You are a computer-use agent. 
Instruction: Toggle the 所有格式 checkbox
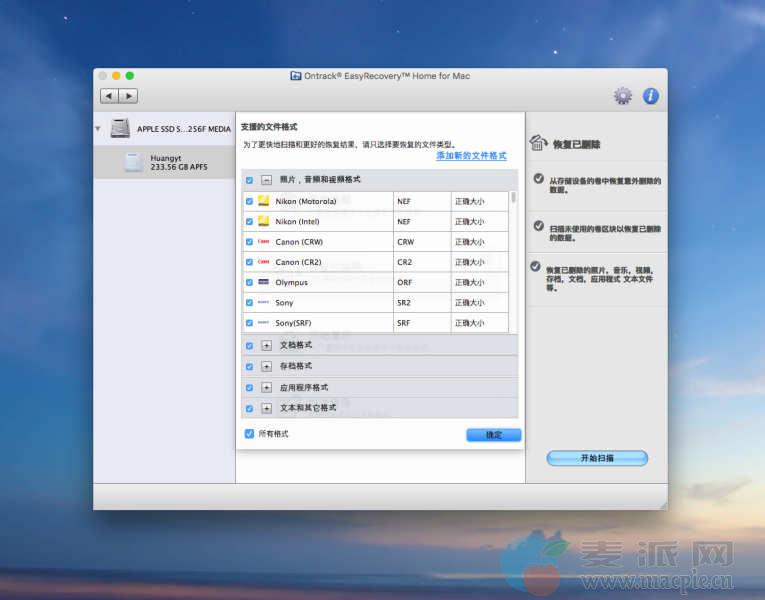pos(249,434)
